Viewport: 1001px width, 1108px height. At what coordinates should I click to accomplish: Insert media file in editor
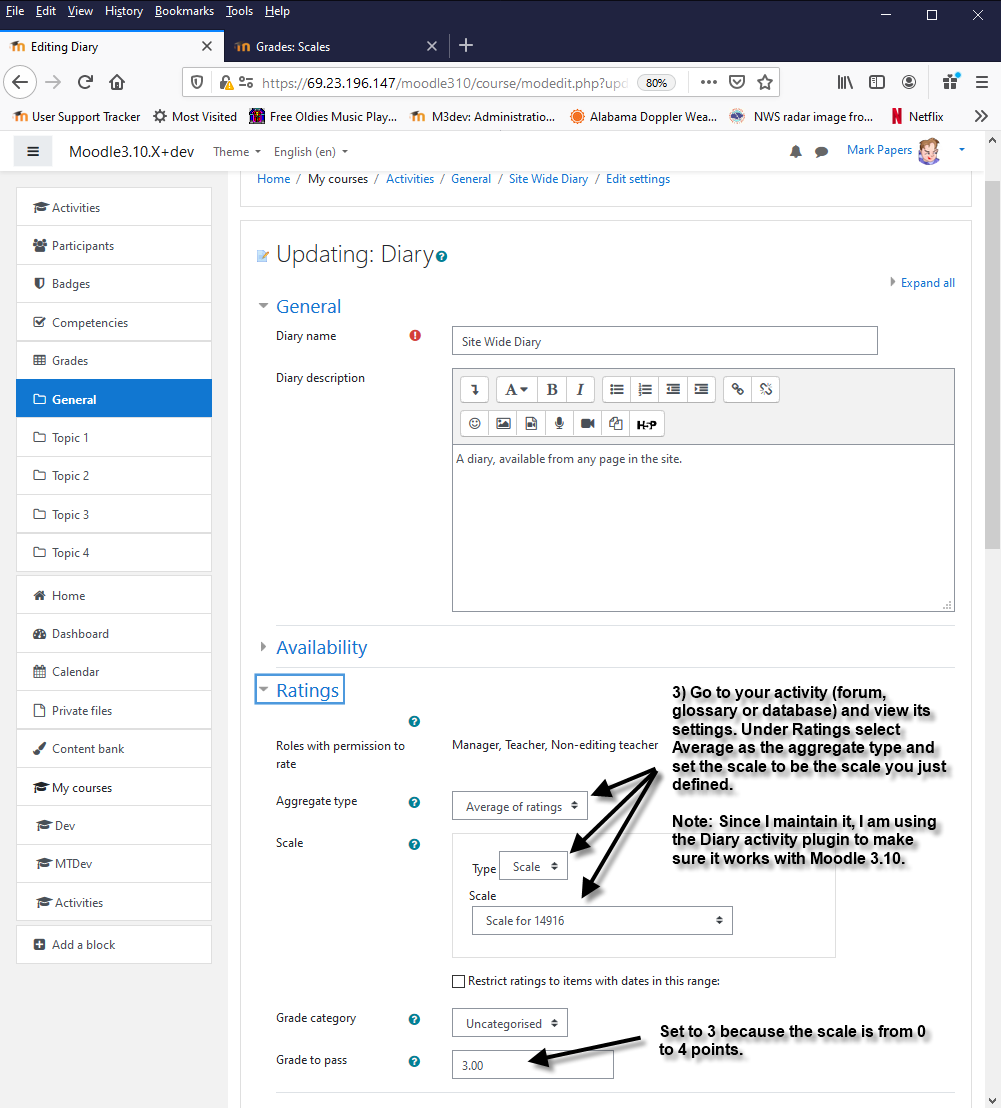click(x=531, y=424)
